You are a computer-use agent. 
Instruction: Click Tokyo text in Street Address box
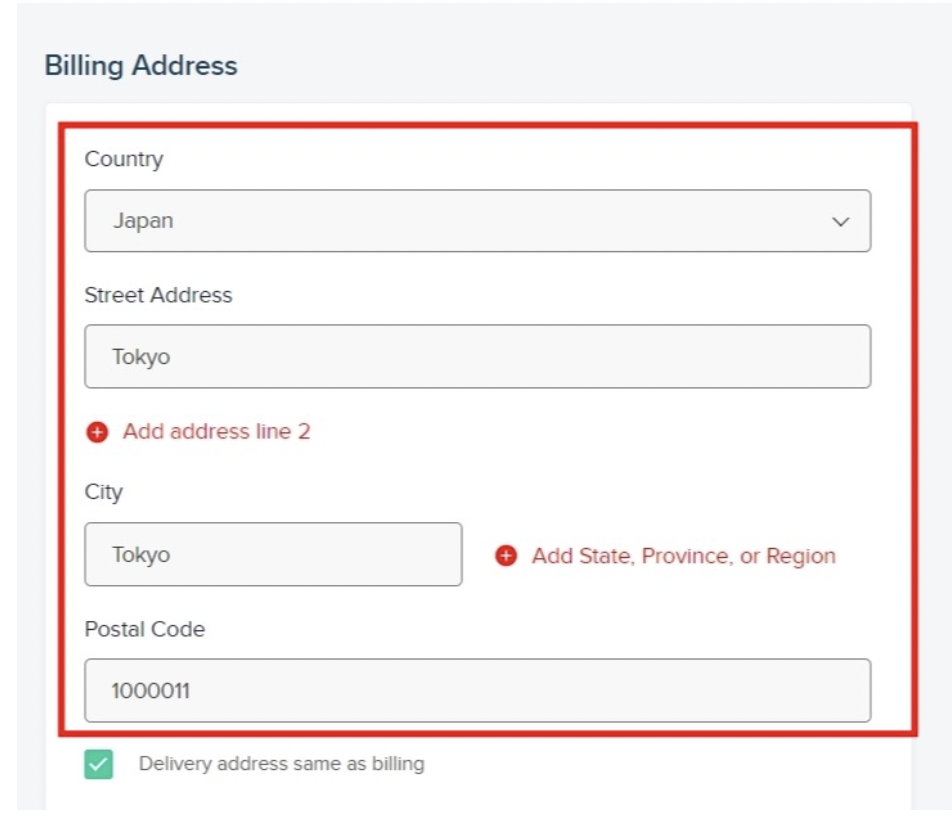141,357
